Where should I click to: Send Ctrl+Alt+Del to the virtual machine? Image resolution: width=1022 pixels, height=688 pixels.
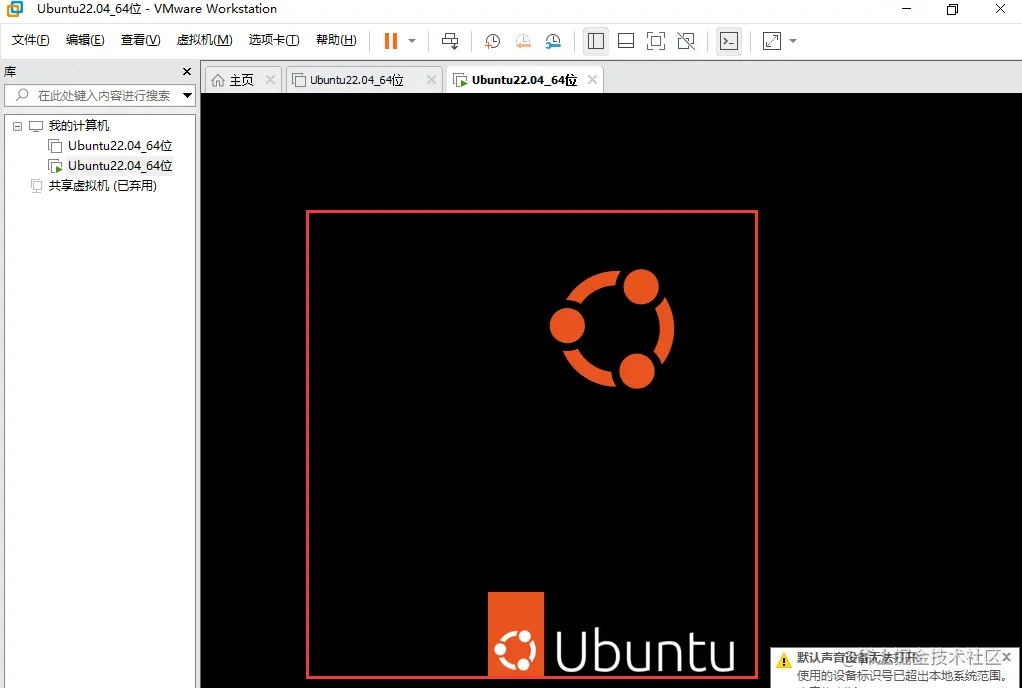[450, 41]
